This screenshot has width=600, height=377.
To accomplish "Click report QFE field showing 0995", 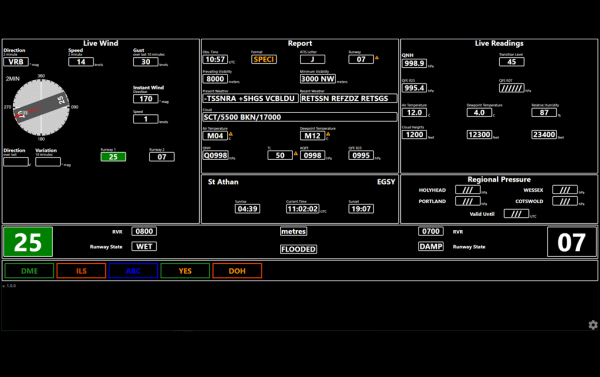I will [361, 155].
